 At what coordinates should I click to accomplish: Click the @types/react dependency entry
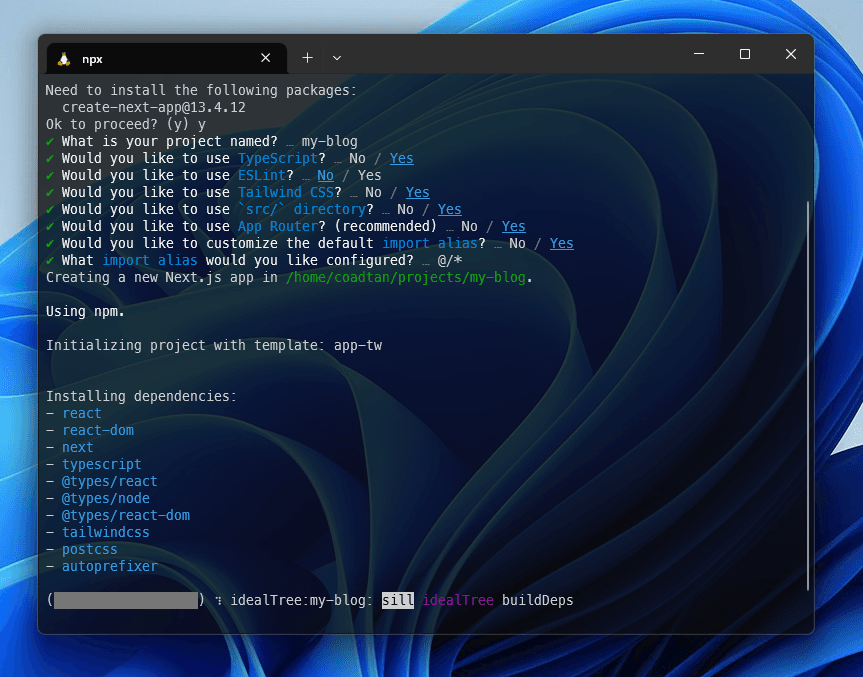pyautogui.click(x=109, y=482)
